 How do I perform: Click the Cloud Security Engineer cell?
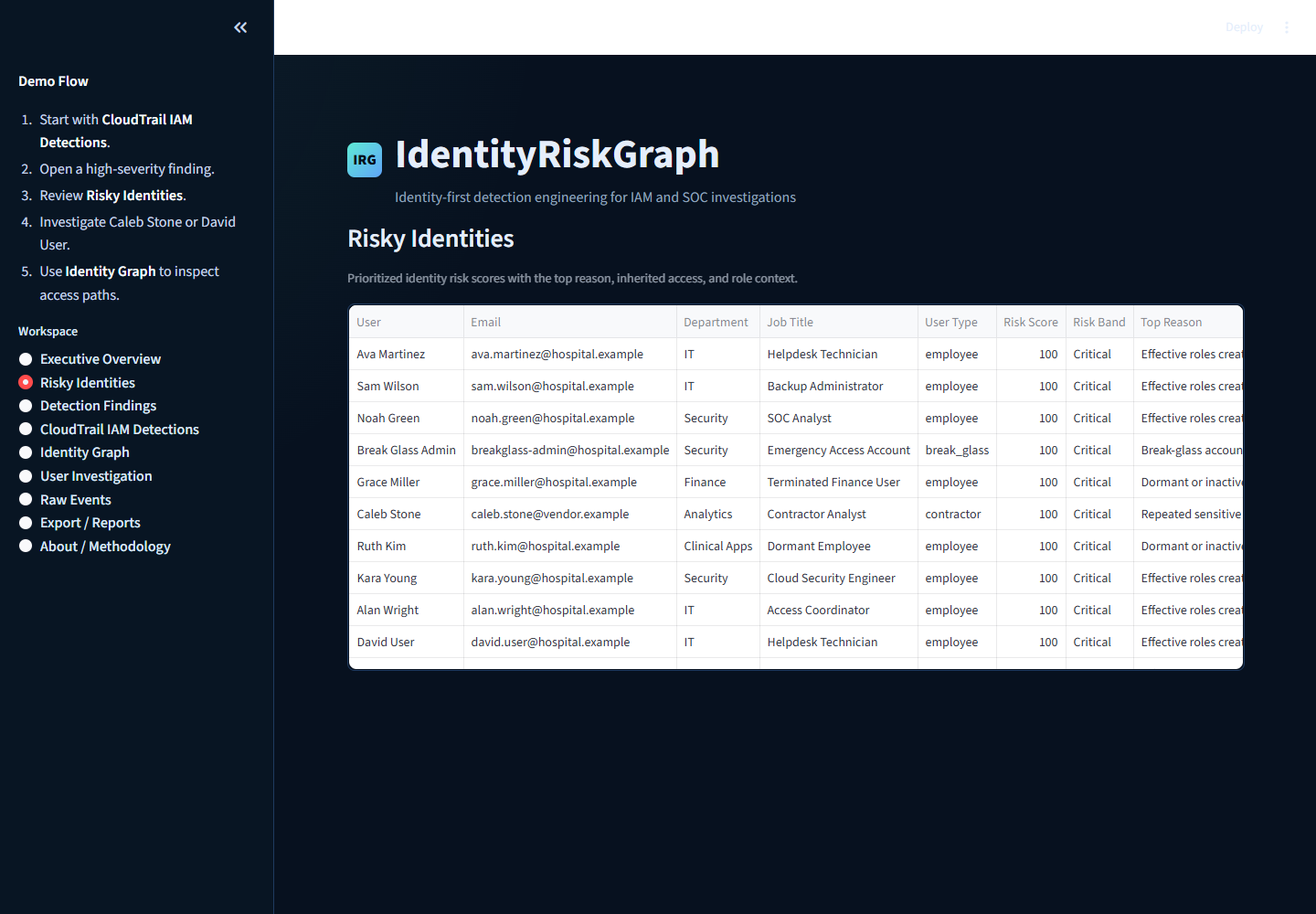[x=839, y=578]
